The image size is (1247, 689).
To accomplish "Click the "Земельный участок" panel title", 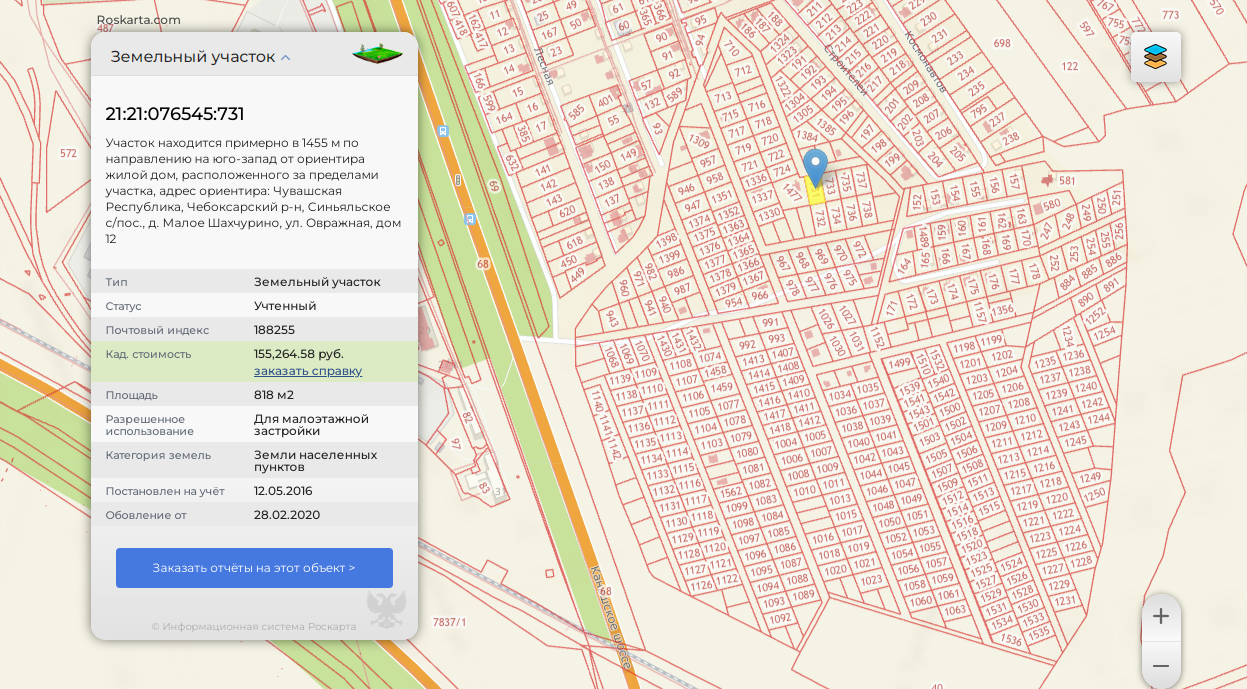I will (x=192, y=57).
